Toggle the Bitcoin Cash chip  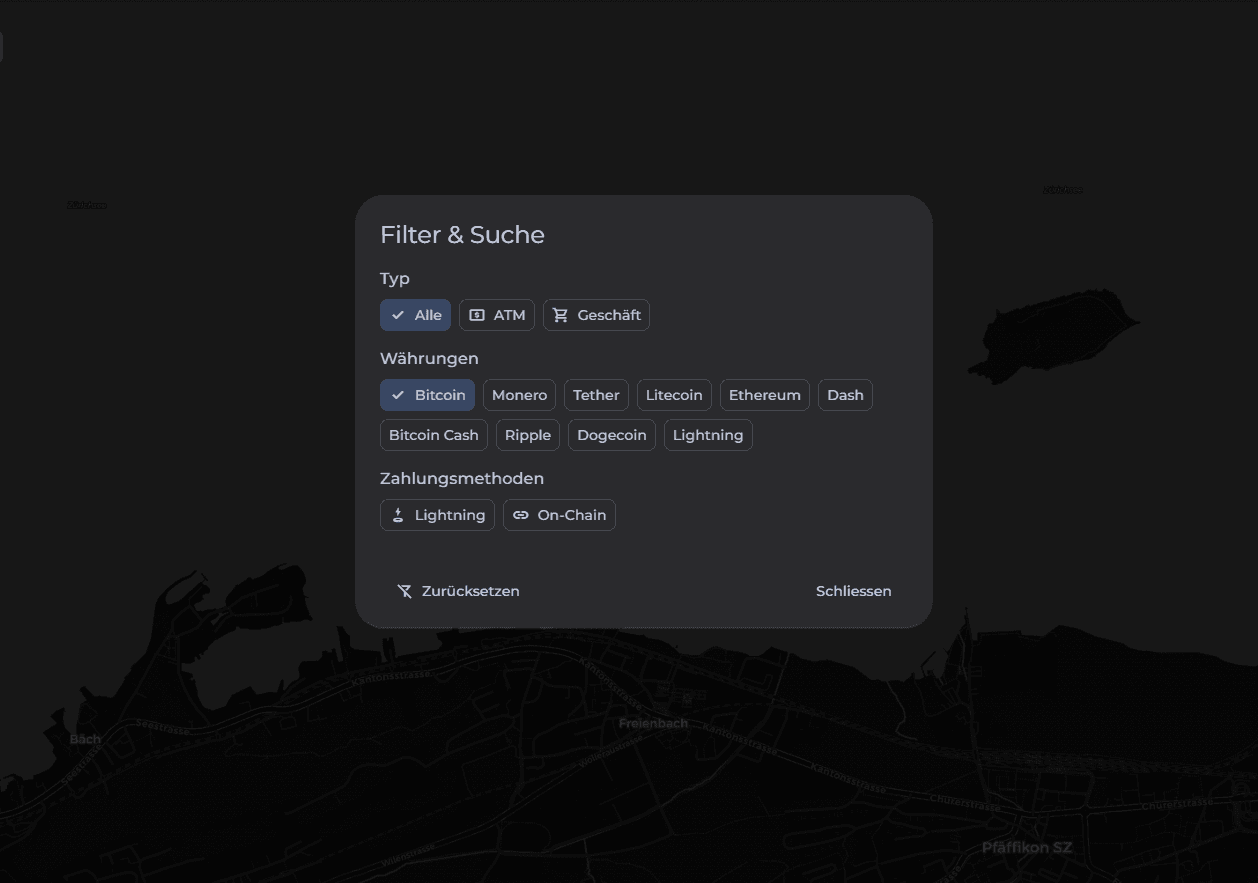tap(434, 435)
